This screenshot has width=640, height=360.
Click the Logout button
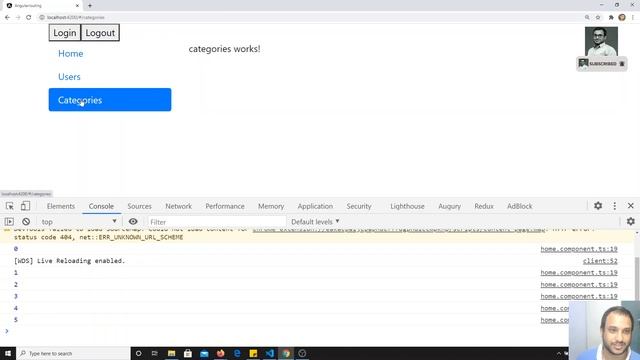click(x=100, y=33)
